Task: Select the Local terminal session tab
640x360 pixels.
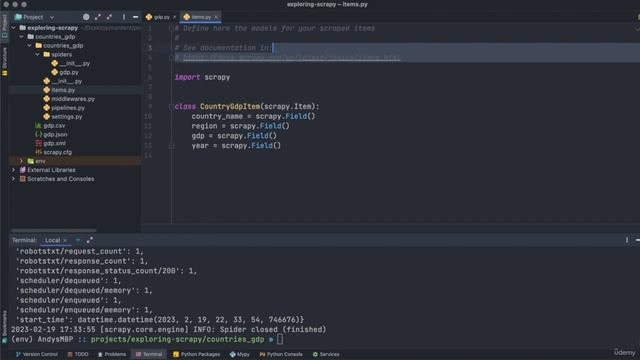Action: coord(52,240)
